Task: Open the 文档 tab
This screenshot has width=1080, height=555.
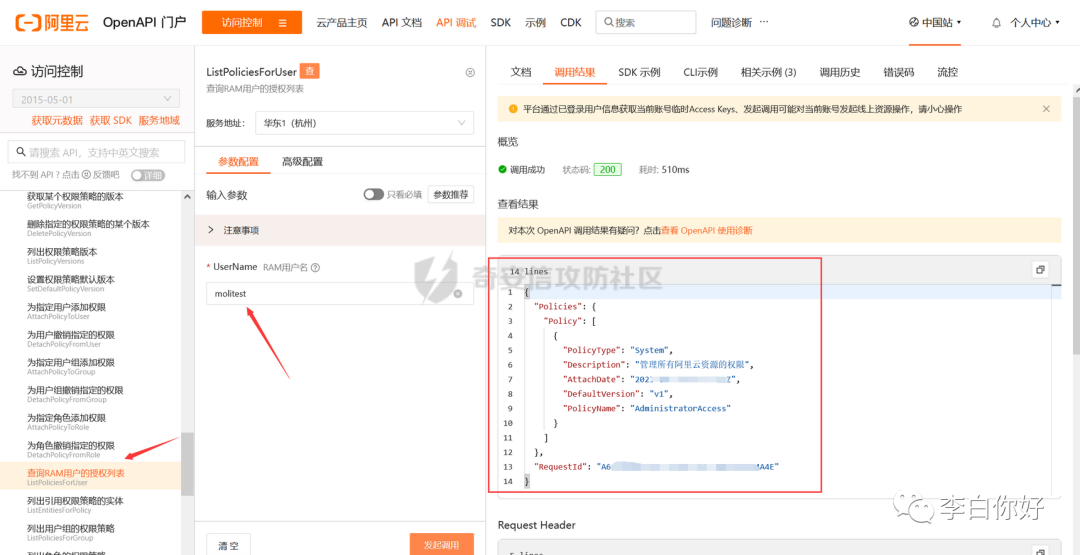Action: tap(521, 72)
